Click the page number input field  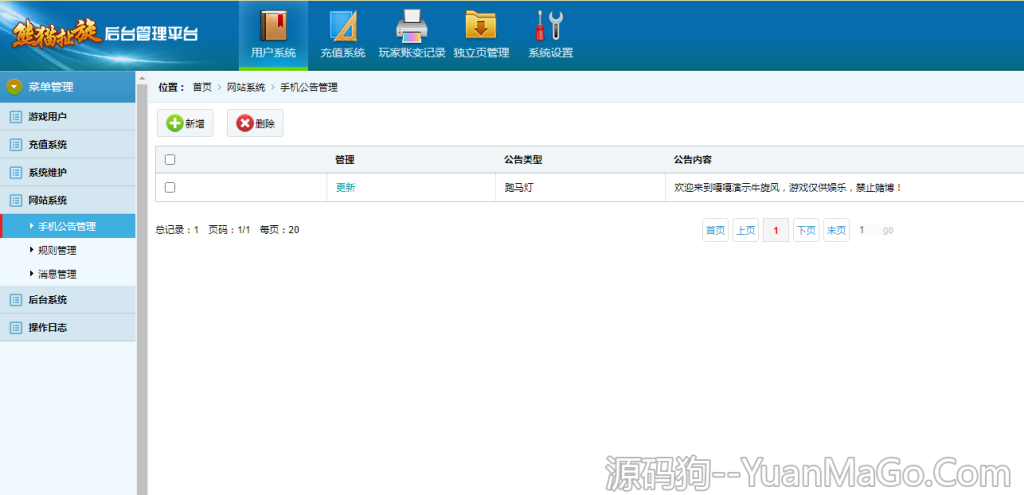tap(867, 230)
